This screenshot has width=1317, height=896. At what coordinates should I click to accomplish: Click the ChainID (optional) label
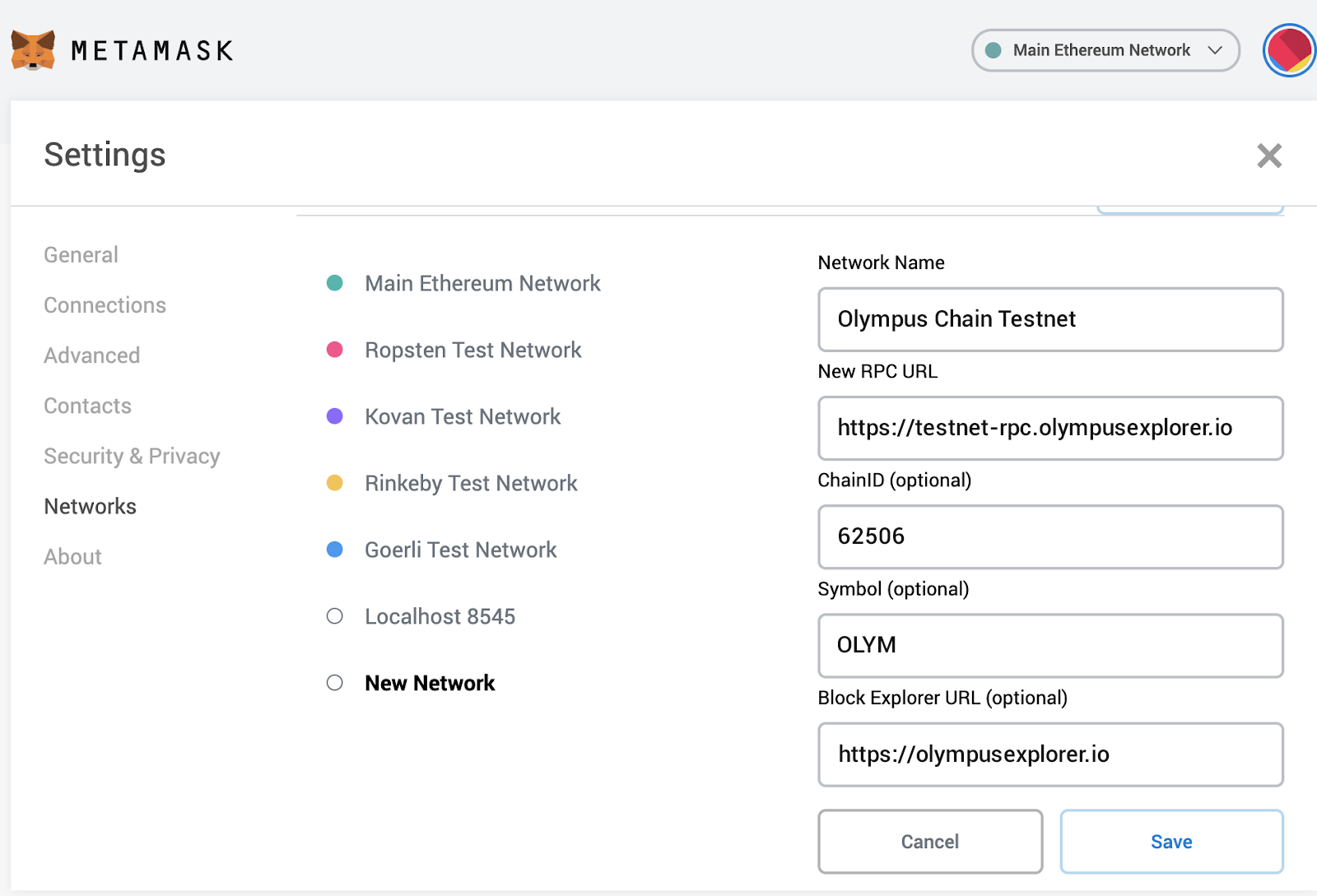[x=894, y=480]
